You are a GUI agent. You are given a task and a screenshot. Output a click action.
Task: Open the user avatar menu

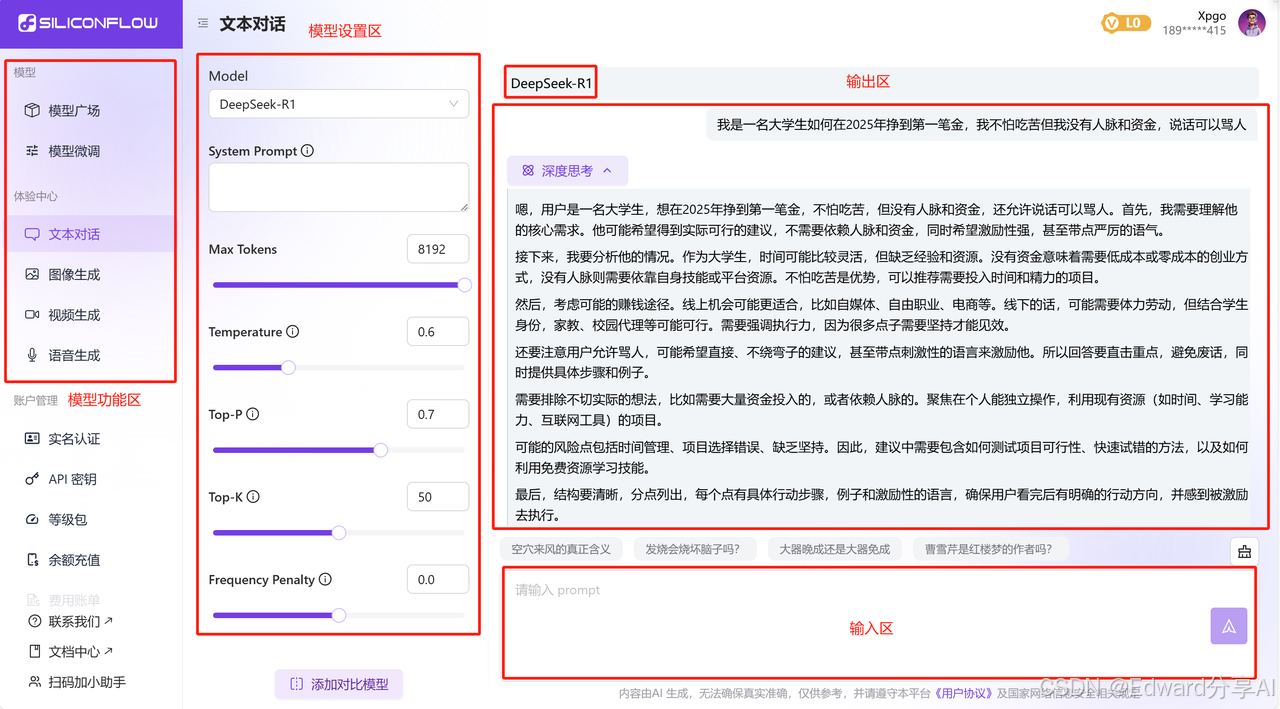pos(1252,23)
